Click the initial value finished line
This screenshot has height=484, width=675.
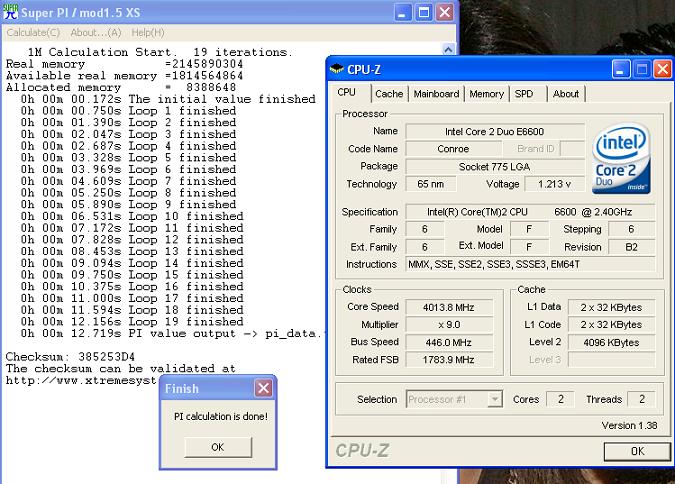(168, 99)
